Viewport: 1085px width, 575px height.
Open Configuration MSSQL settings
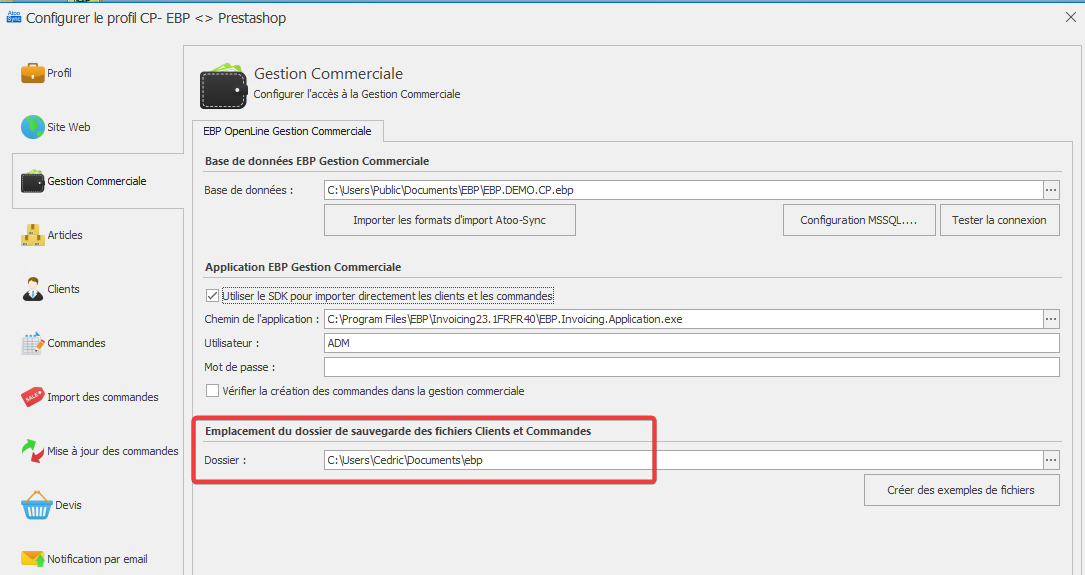pyautogui.click(x=859, y=220)
